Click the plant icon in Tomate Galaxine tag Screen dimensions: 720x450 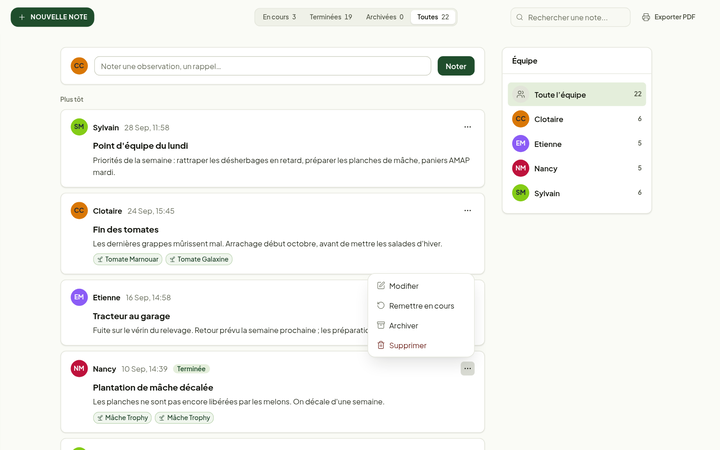click(x=172, y=259)
